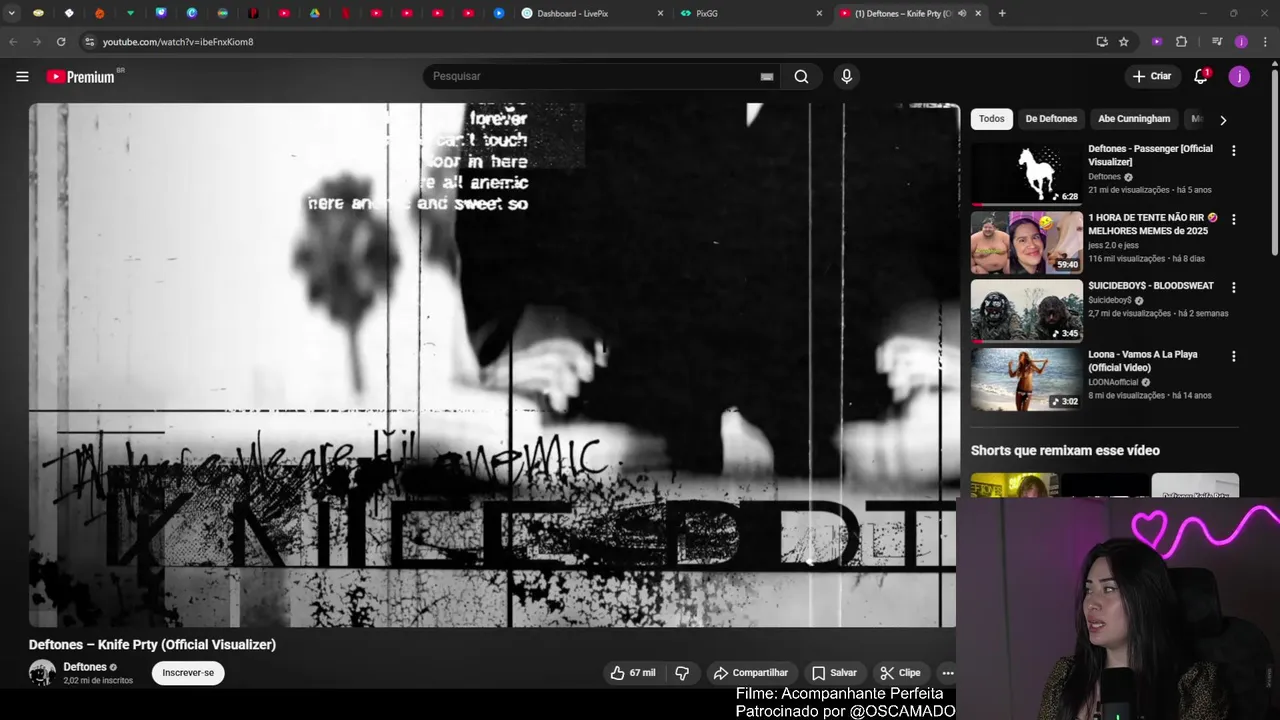Click the search magnifier button
The width and height of the screenshot is (1280, 720).
pos(801,76)
